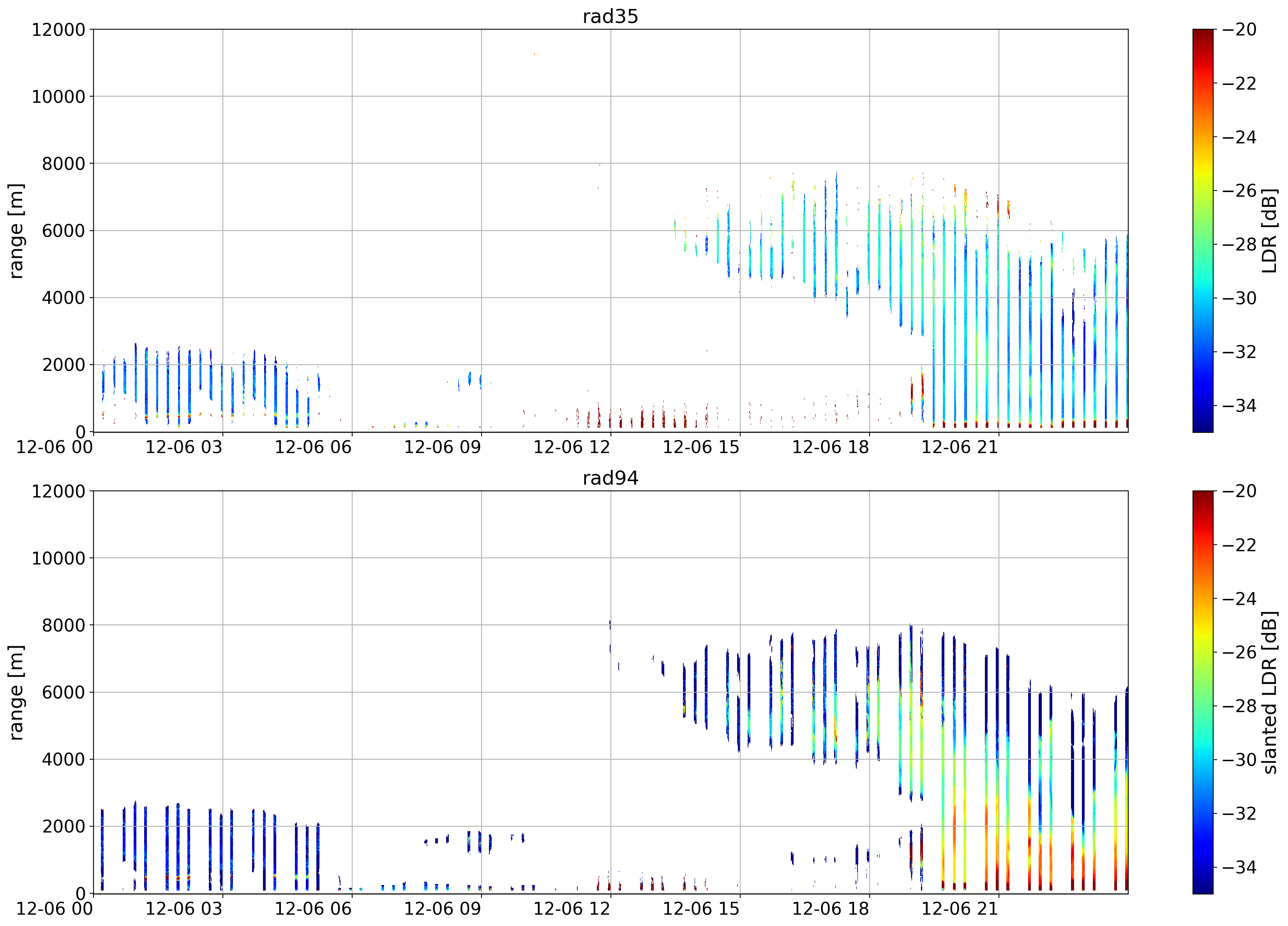Click the 12-06 09 tick label in rad94
1288x926 pixels.
click(443, 909)
